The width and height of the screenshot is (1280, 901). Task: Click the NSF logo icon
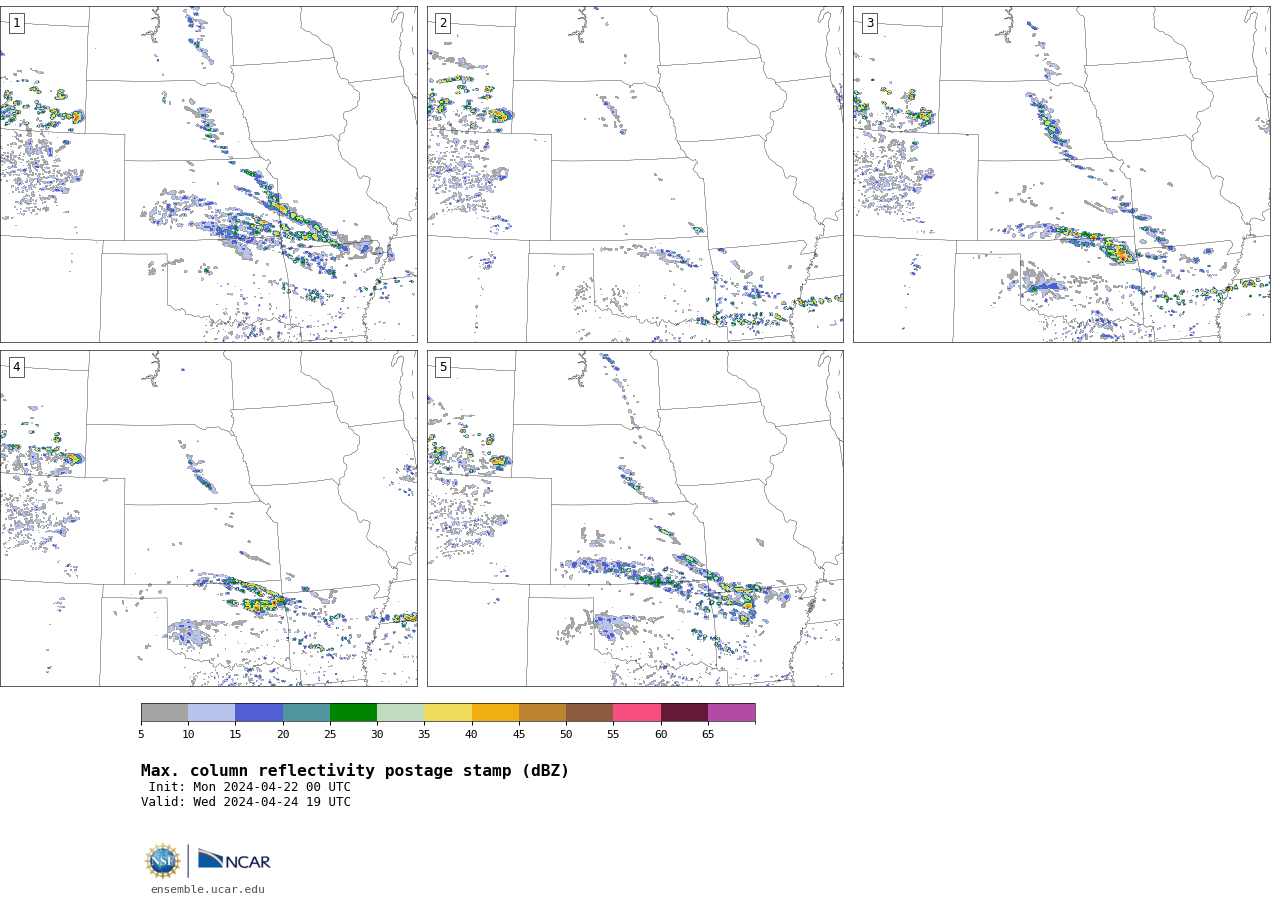[x=163, y=861]
